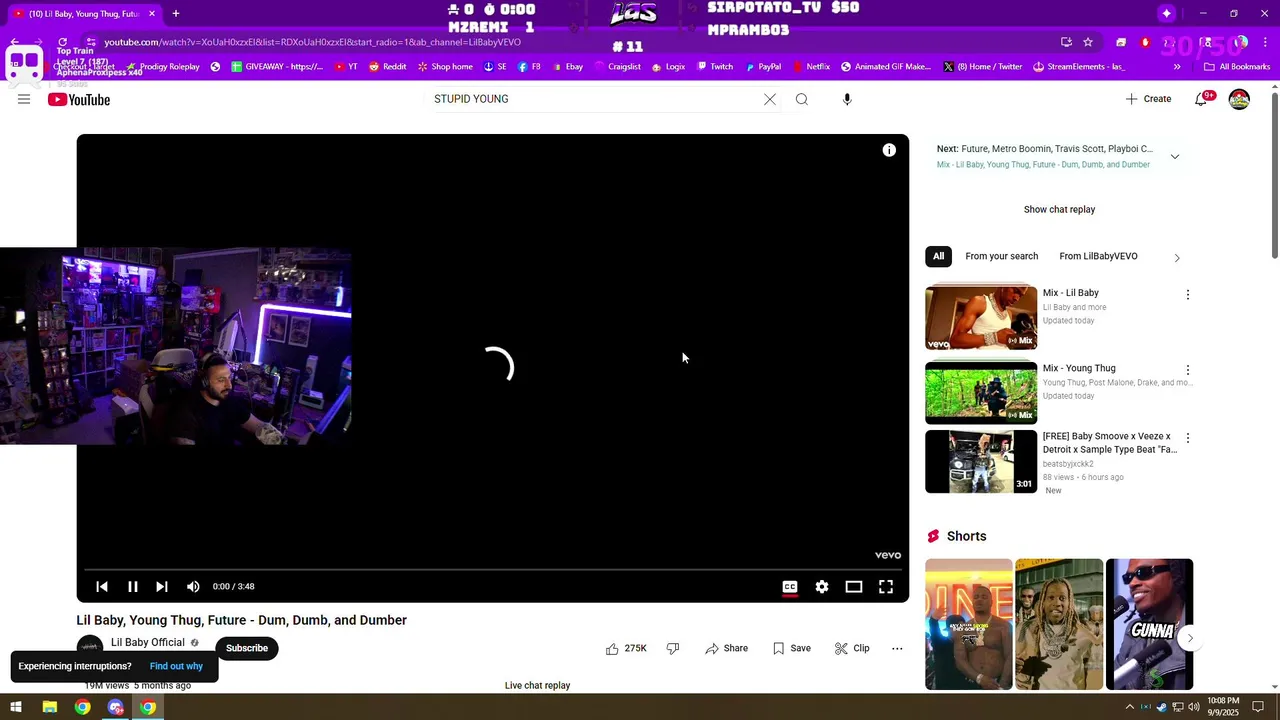Image resolution: width=1280 pixels, height=720 pixels.
Task: Subscribe to Lil Baby Official
Action: click(247, 648)
